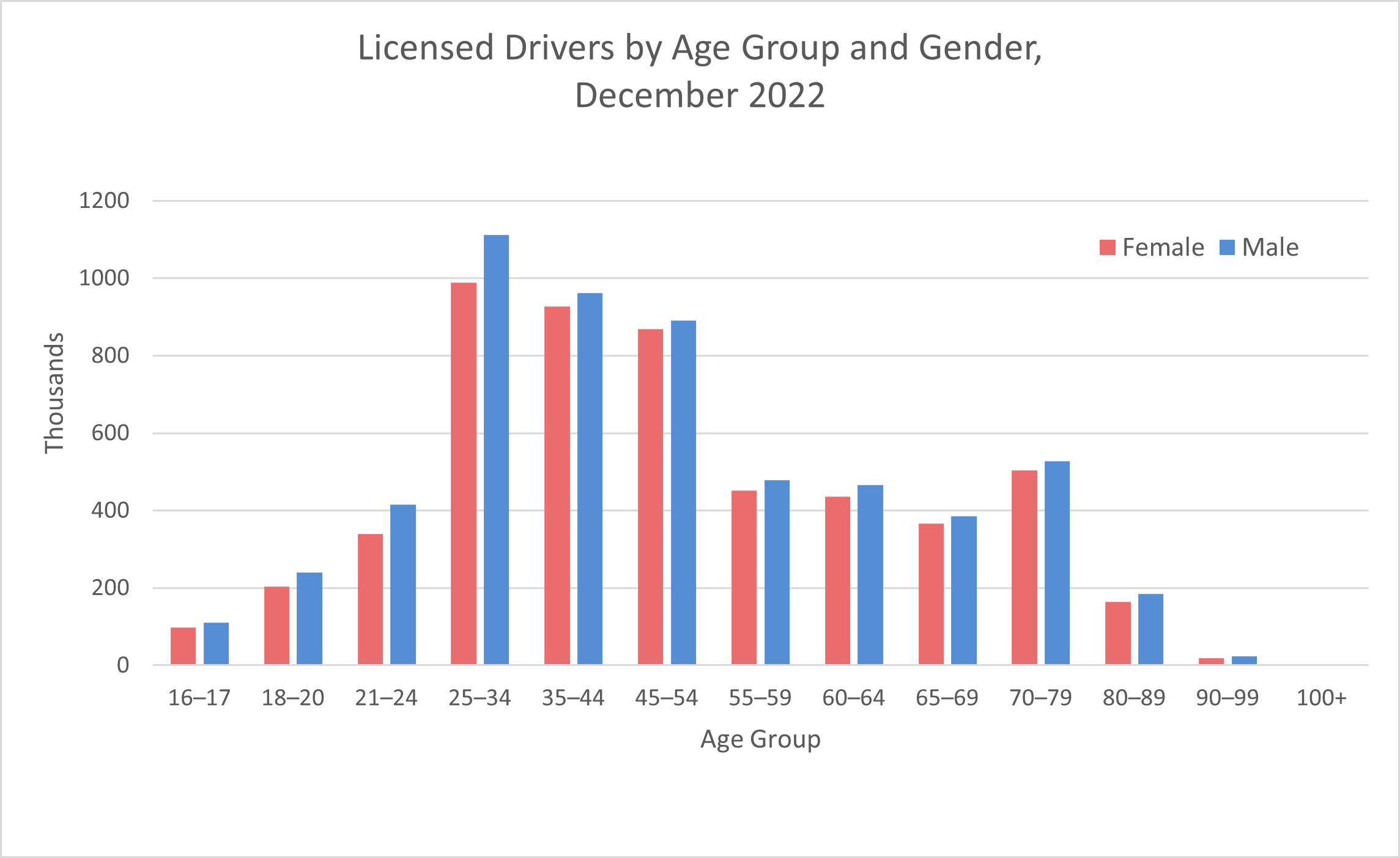Click the Female bar for 70–79
The image size is (1400, 858).
(x=1024, y=568)
